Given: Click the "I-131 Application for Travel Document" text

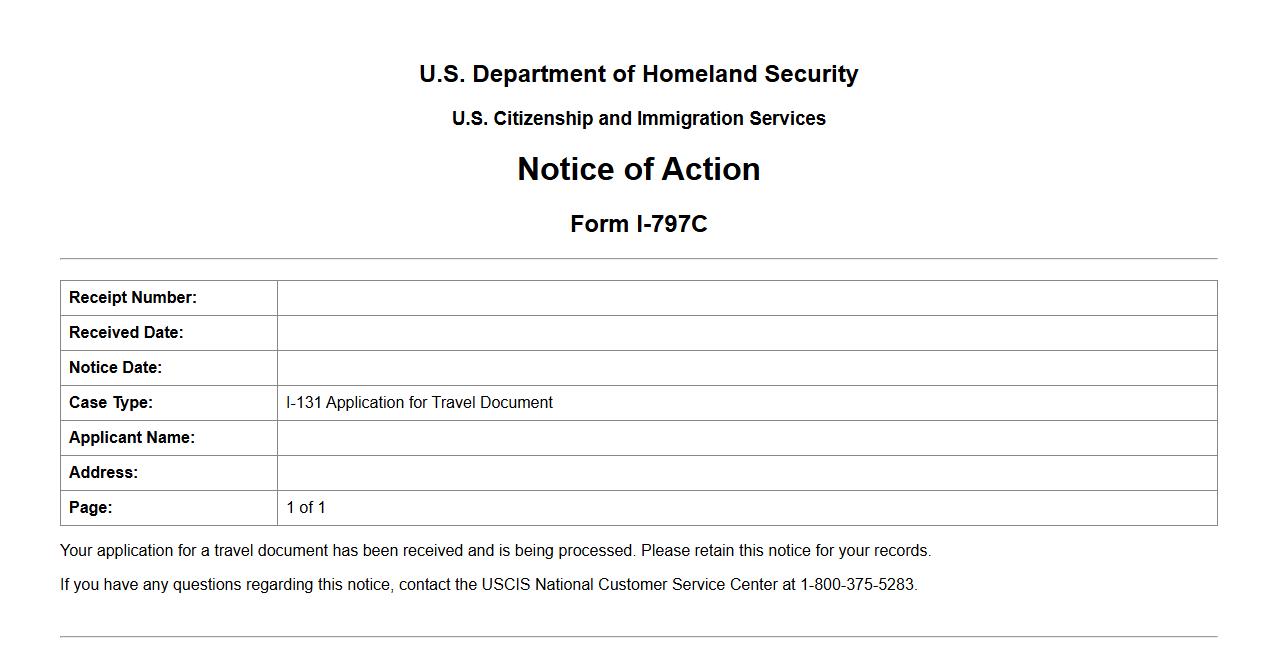Looking at the screenshot, I should (419, 403).
